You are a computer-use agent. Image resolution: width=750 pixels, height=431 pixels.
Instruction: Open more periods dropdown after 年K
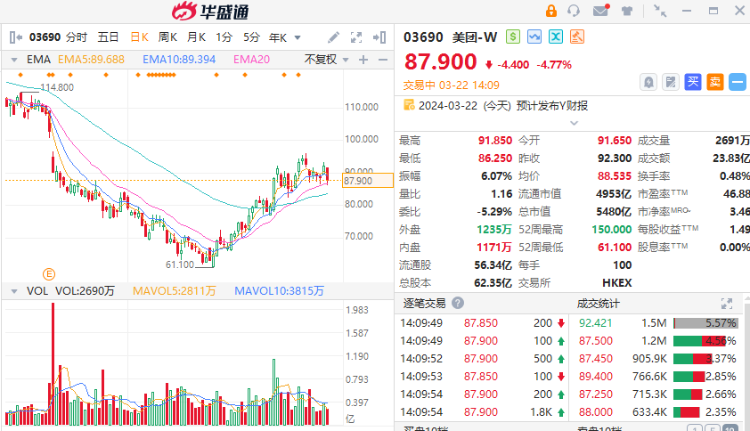[x=298, y=37]
